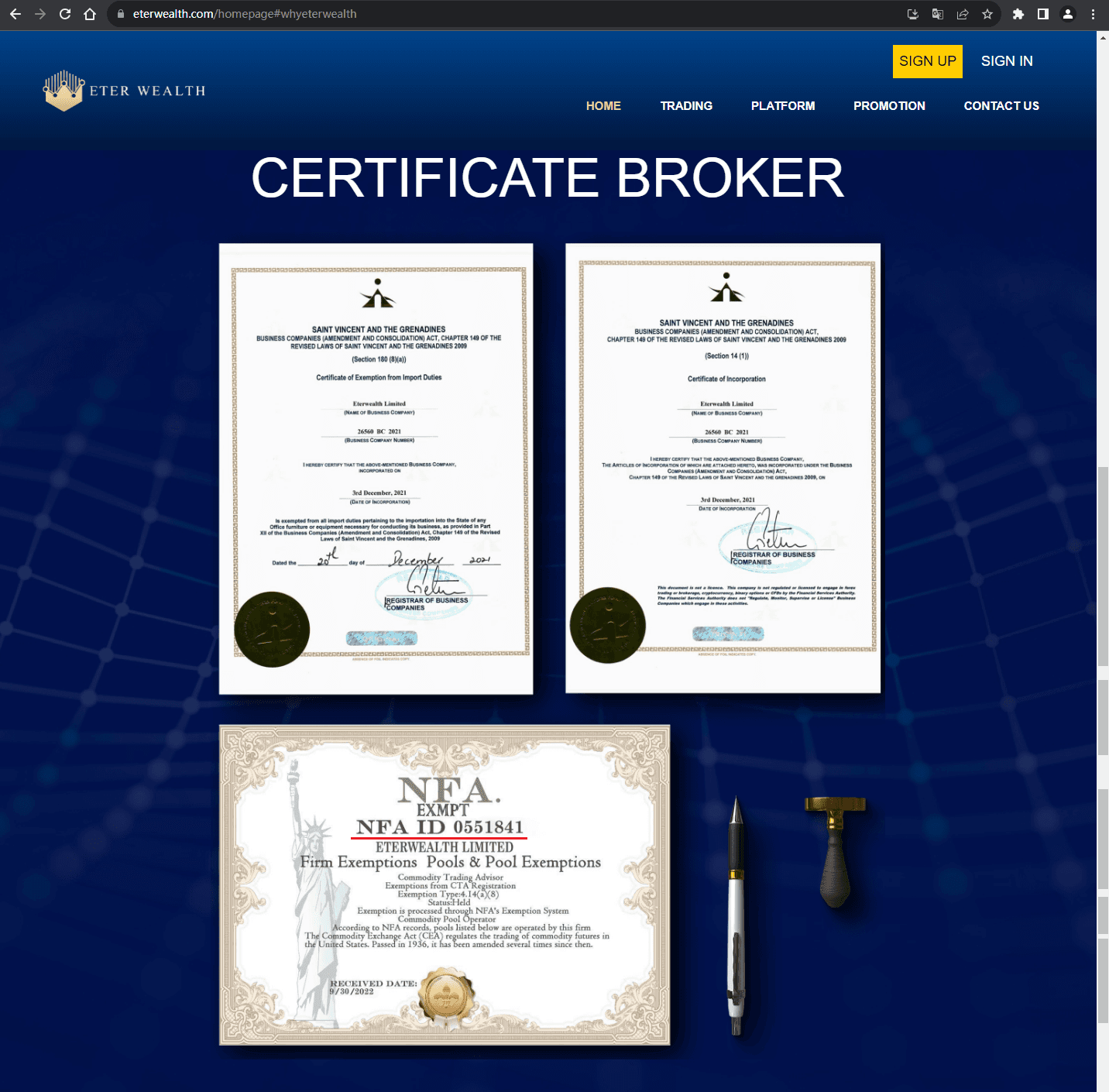Toggle the browser side panel
Screen dimensions: 1109x1092
click(1043, 14)
